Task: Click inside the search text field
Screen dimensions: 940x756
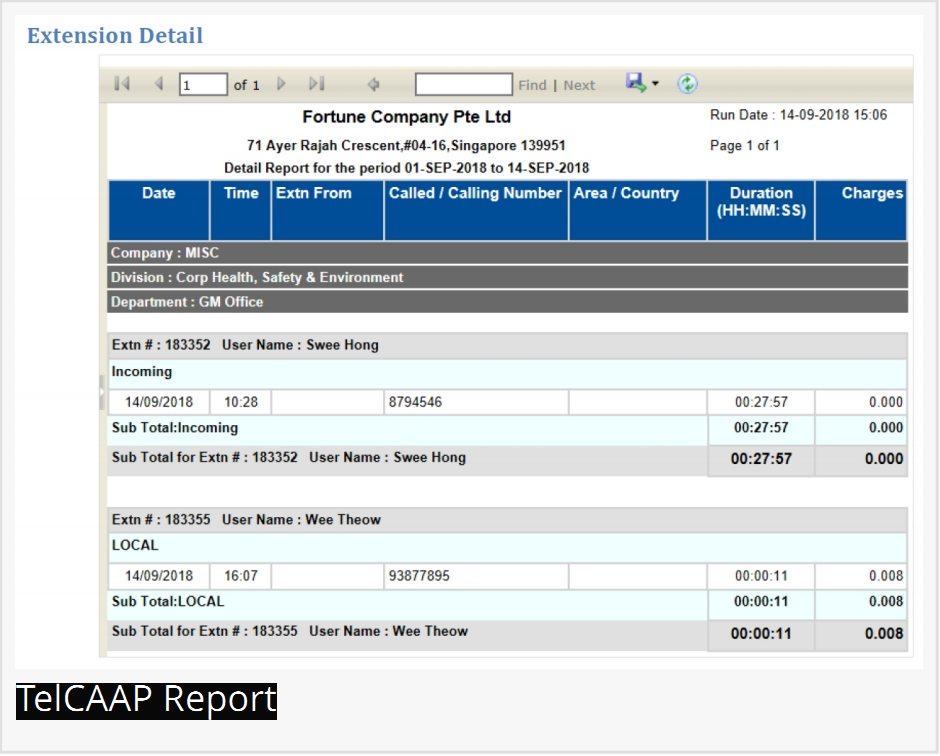Action: [463, 84]
